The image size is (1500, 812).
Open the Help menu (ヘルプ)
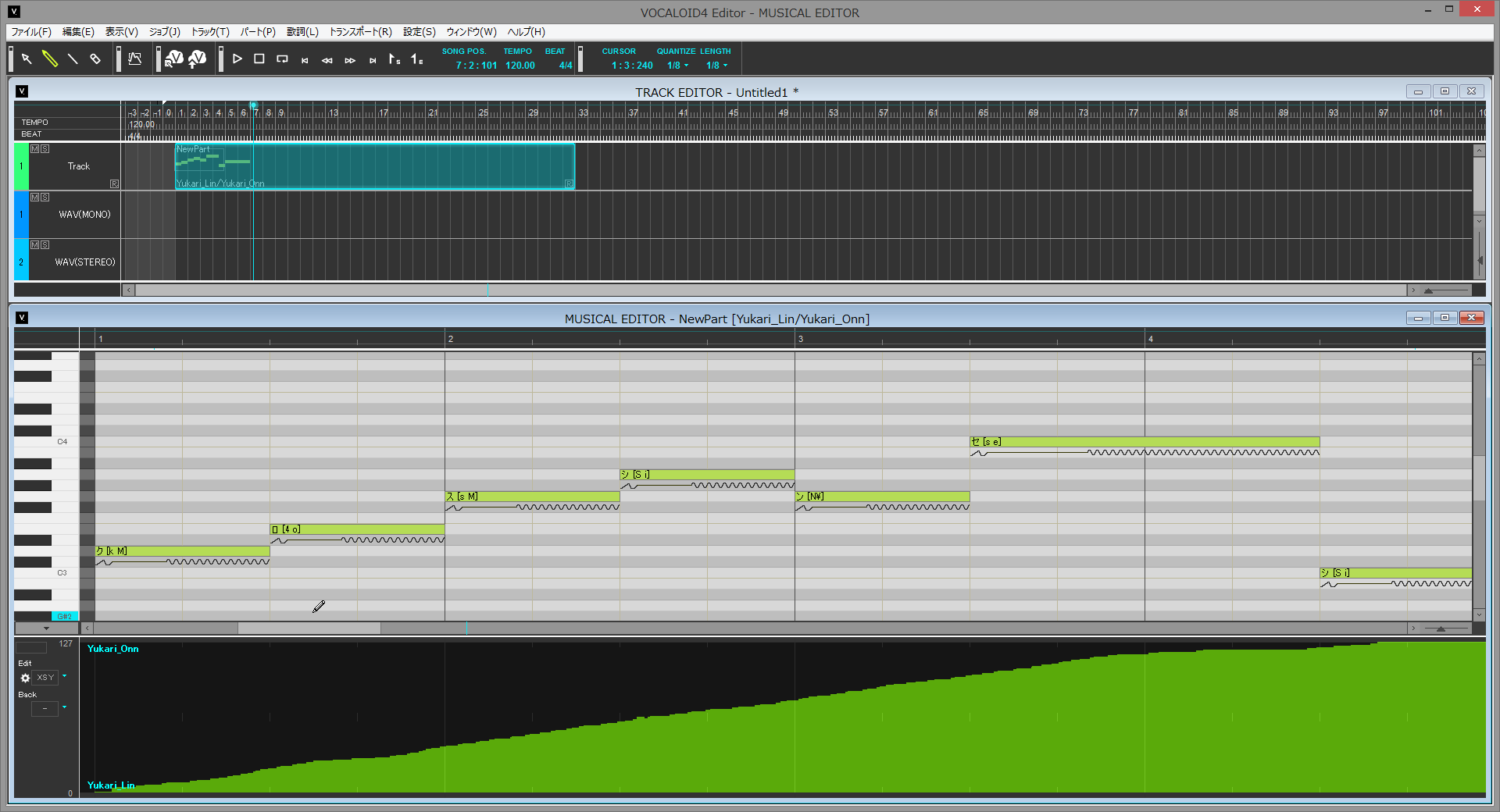(526, 32)
